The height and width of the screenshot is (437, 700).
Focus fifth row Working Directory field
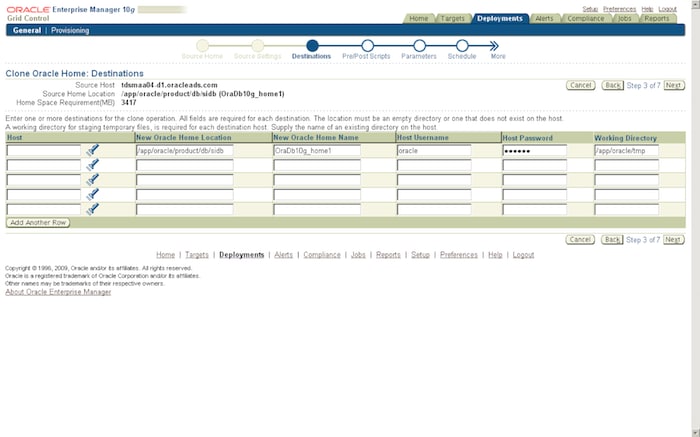pos(626,209)
